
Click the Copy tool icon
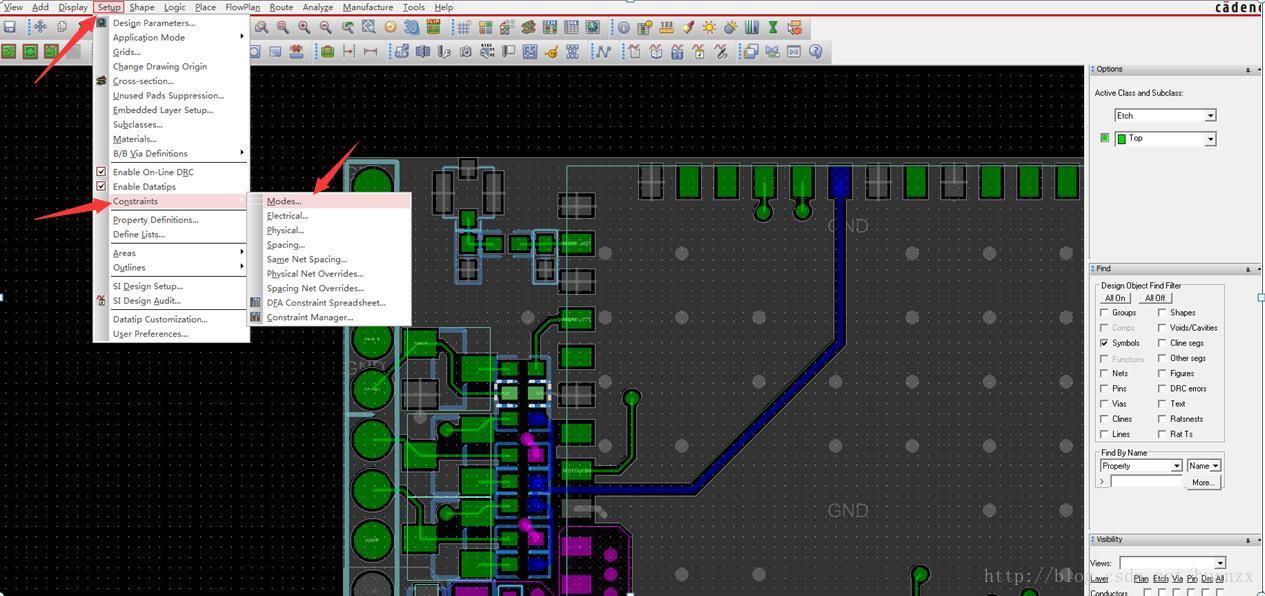(x=62, y=27)
